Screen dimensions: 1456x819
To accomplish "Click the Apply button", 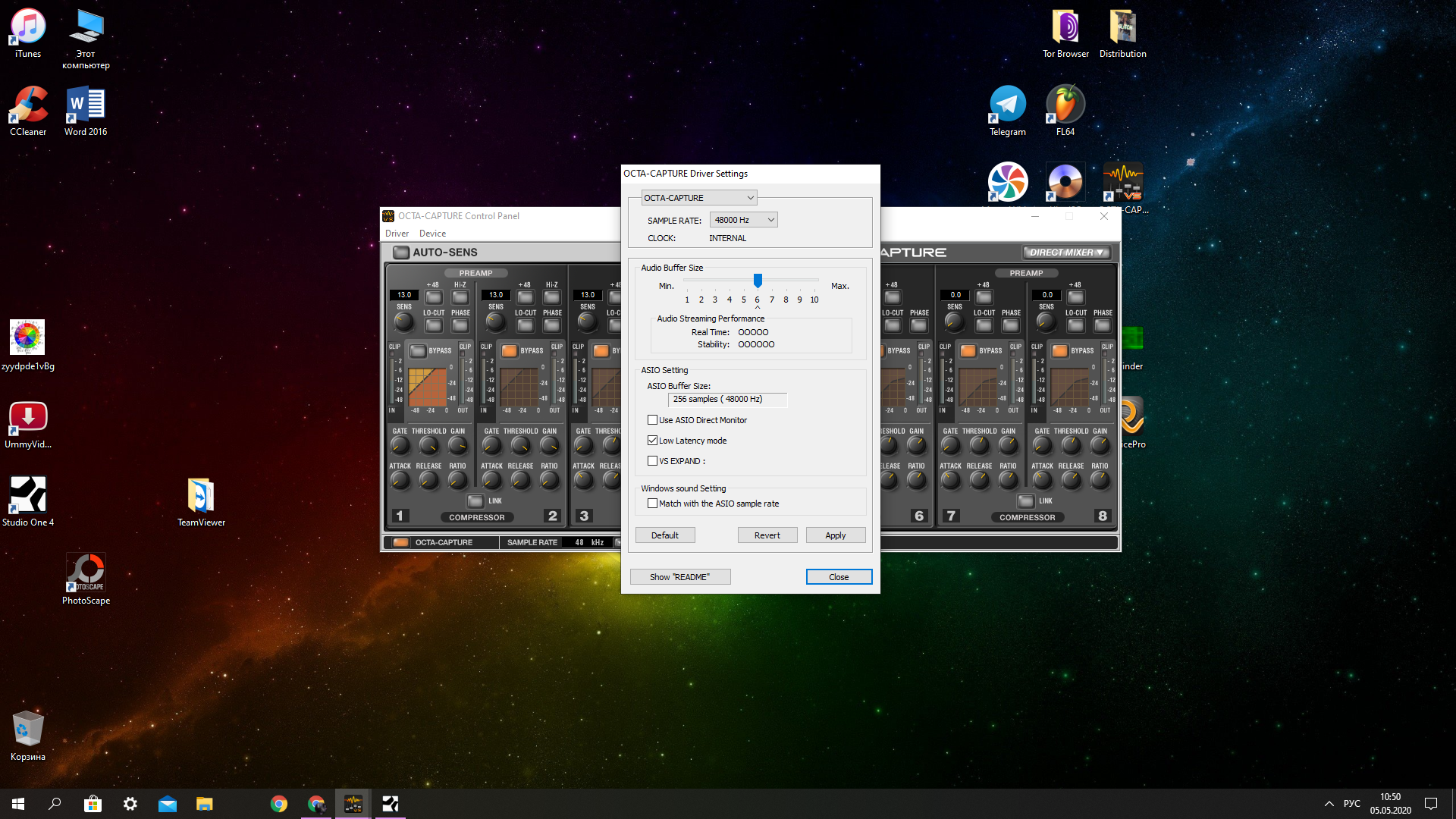I will click(x=835, y=535).
